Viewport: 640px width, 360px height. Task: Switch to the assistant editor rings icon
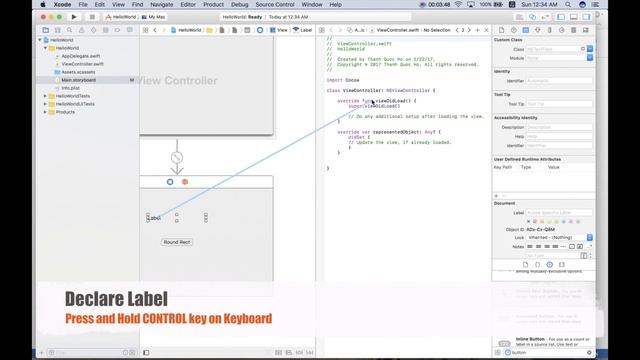[532, 17]
